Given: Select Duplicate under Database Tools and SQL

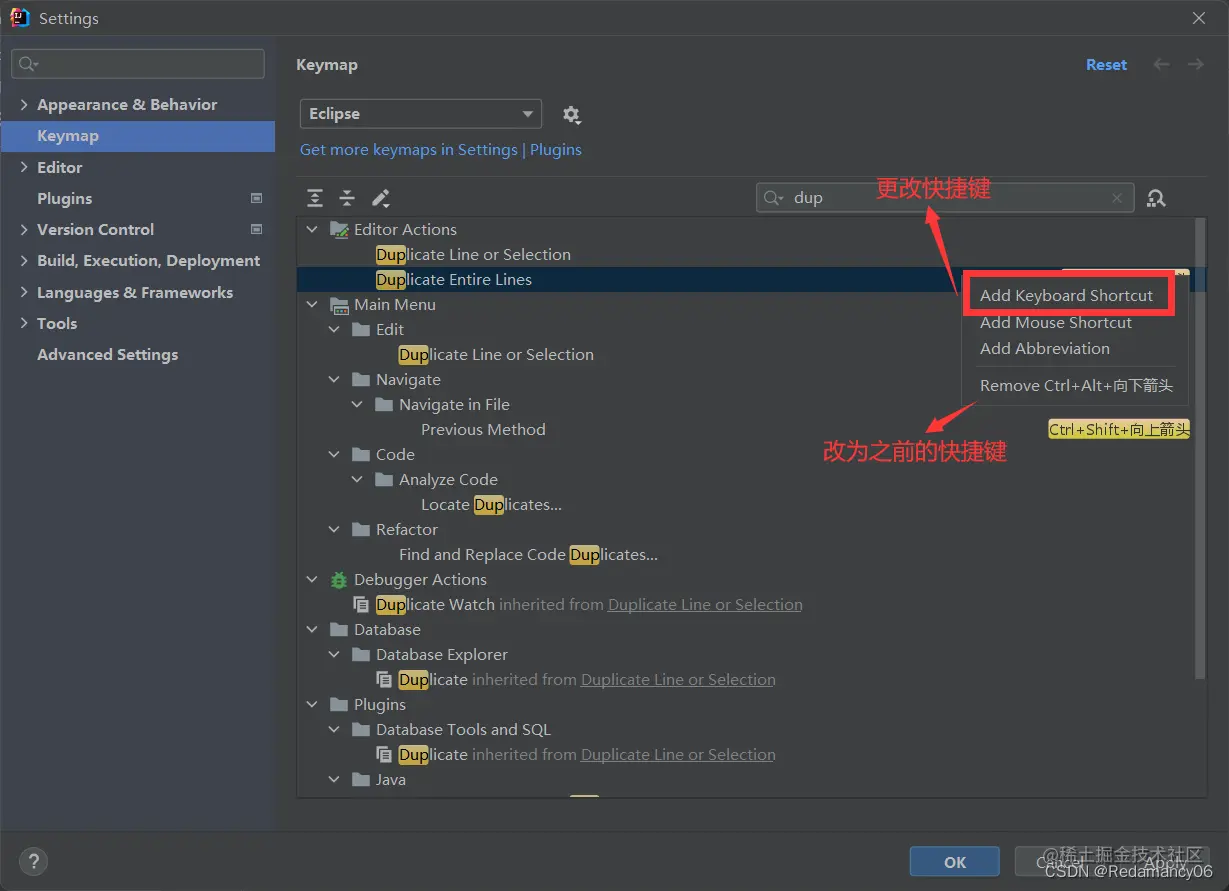Looking at the screenshot, I should [x=432, y=754].
